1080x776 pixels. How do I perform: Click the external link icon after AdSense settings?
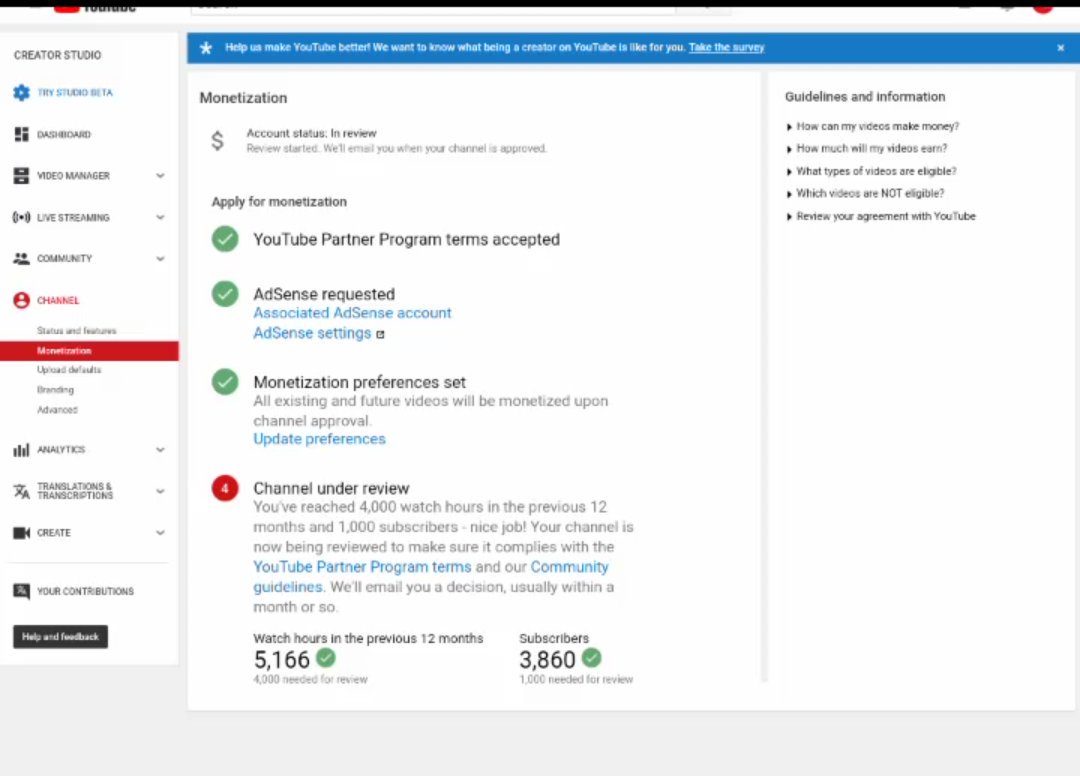tap(380, 334)
